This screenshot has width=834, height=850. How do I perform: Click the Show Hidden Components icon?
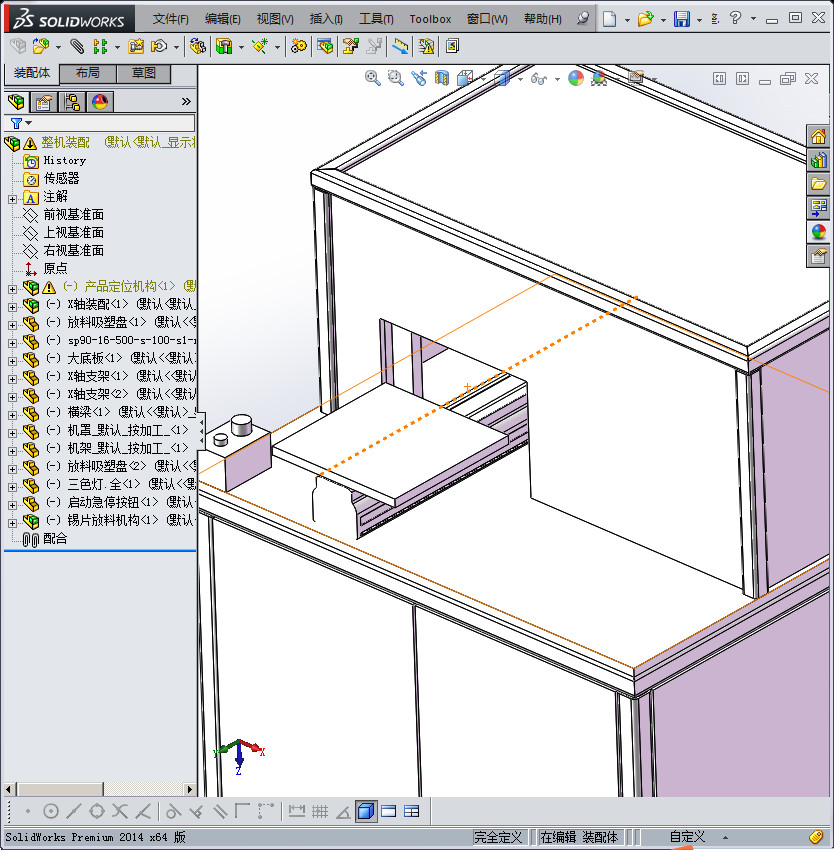198,47
